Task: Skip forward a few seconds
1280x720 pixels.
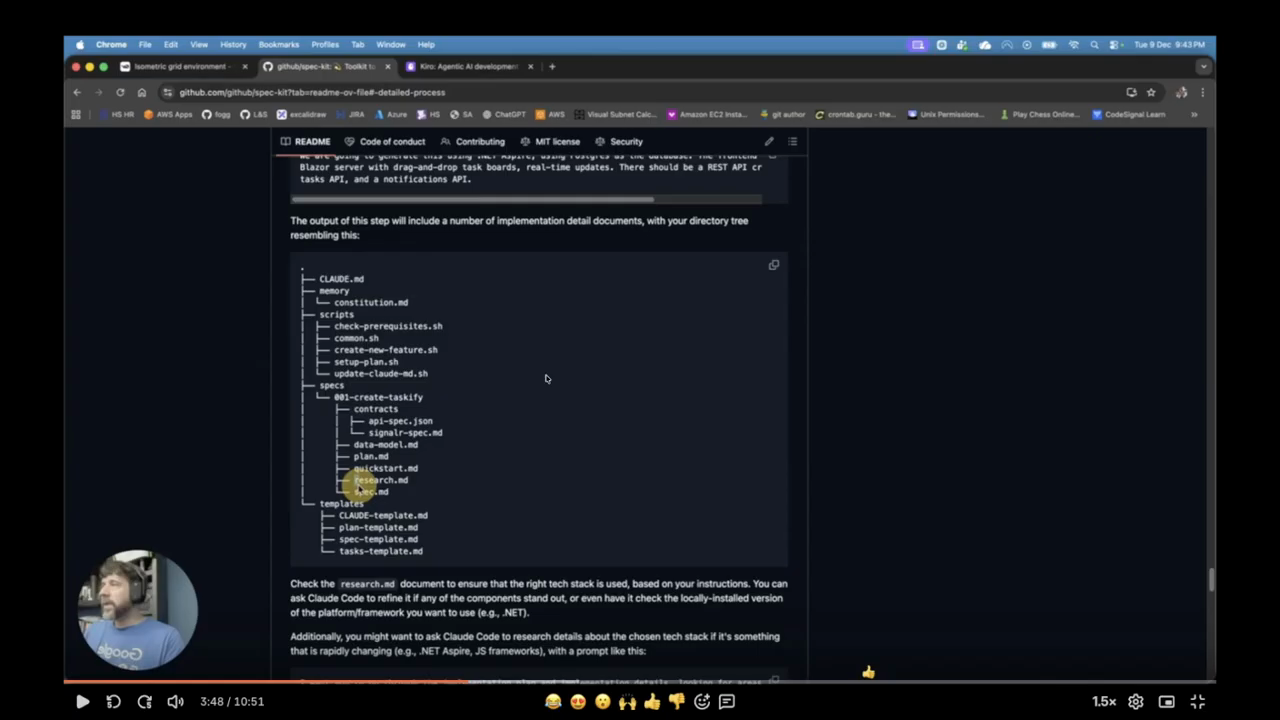Action: (144, 702)
